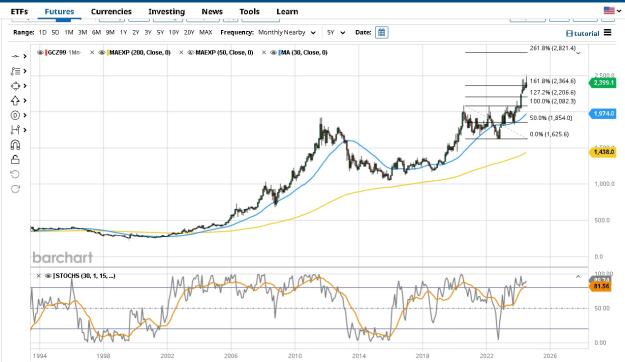625x362 pixels.
Task: Click the blue 1,974.0 price tag
Action: point(602,114)
